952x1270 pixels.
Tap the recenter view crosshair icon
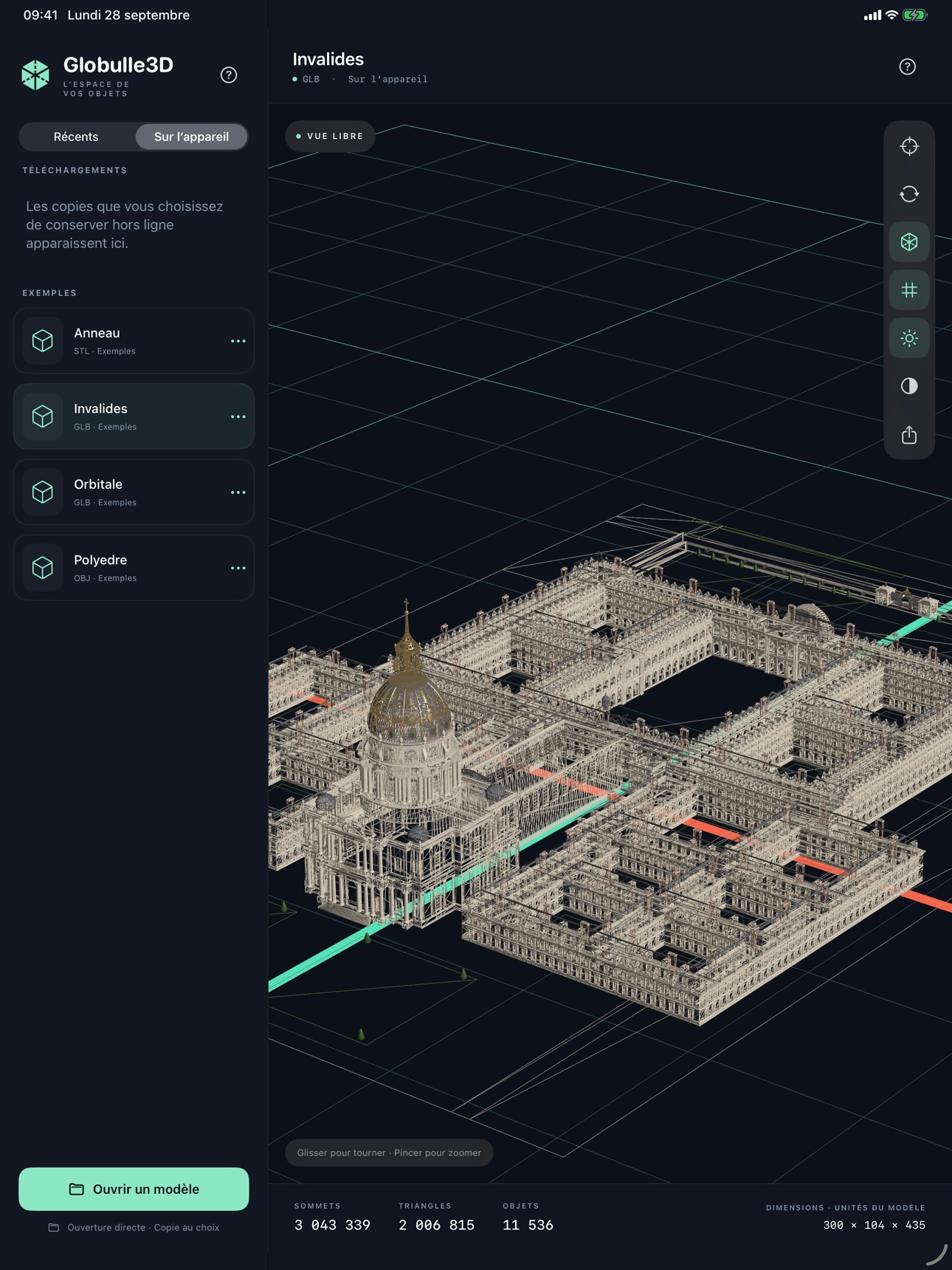coord(909,146)
